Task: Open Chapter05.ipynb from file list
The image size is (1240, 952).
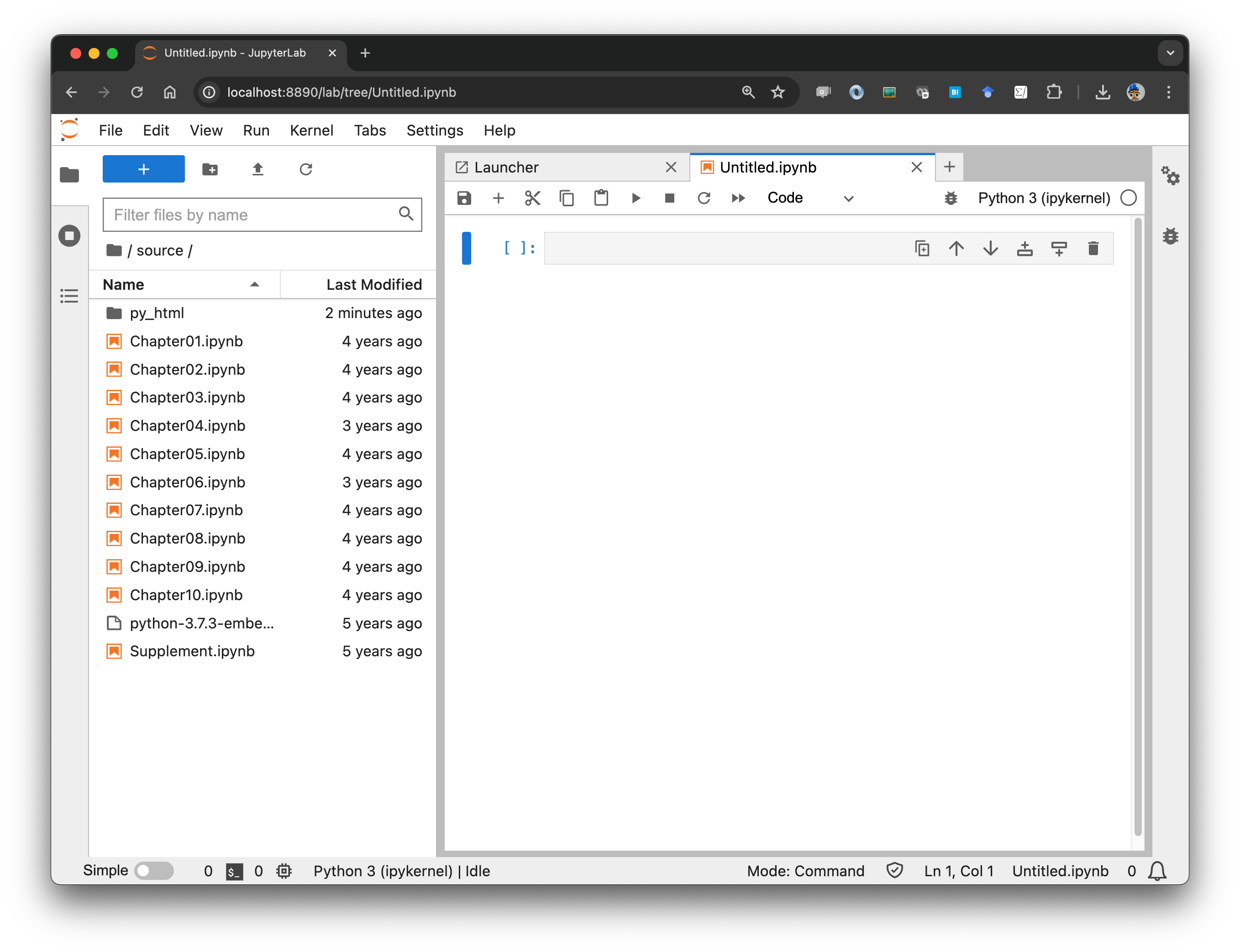Action: (x=187, y=454)
